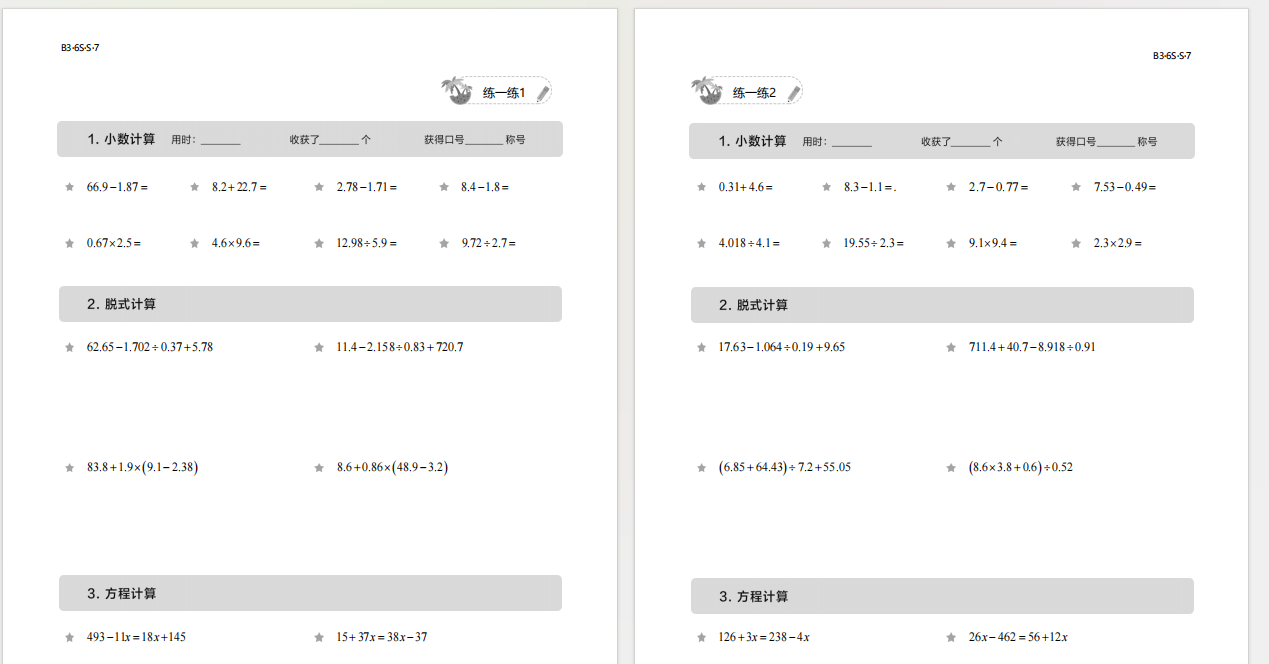Click the 收获了 blank on right page
The image size is (1269, 664).
tap(971, 143)
